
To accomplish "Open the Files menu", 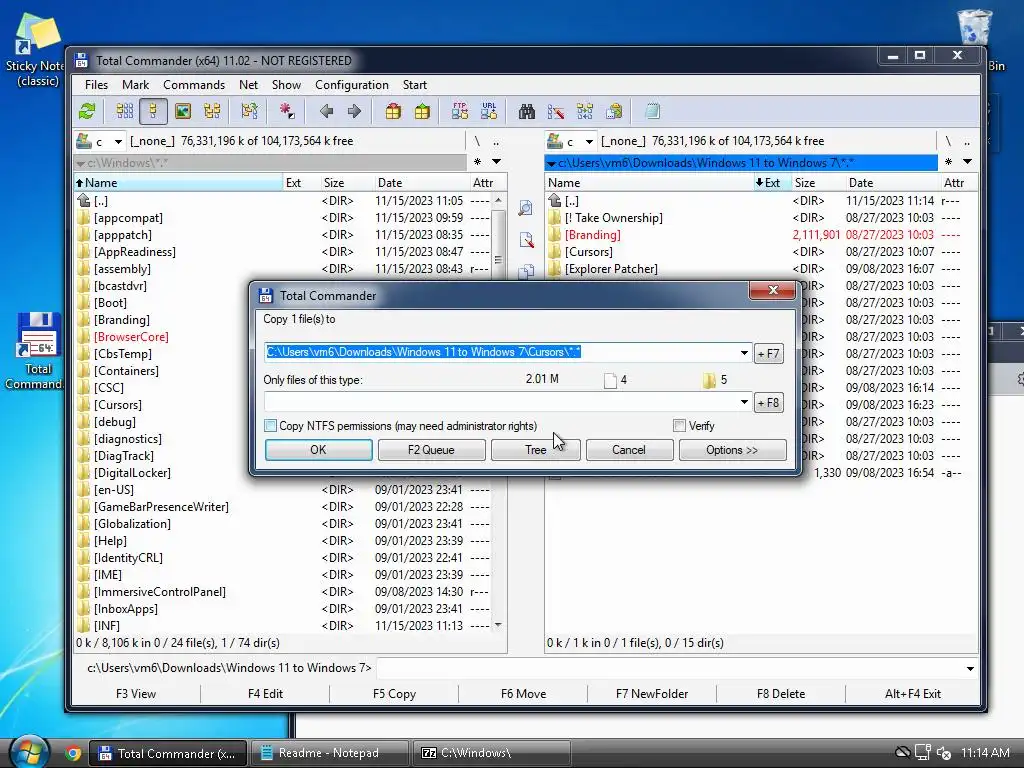I will pos(96,85).
